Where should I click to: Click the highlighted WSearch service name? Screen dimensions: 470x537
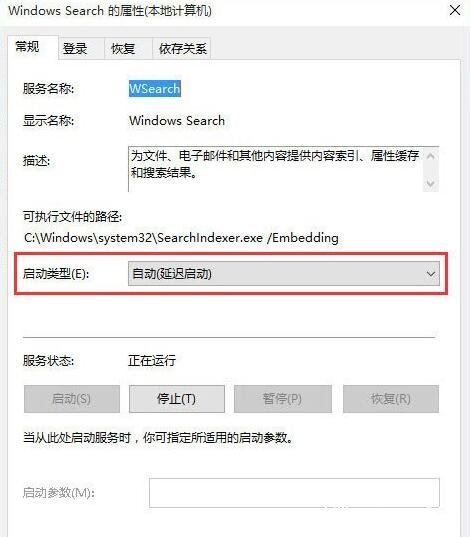[154, 89]
